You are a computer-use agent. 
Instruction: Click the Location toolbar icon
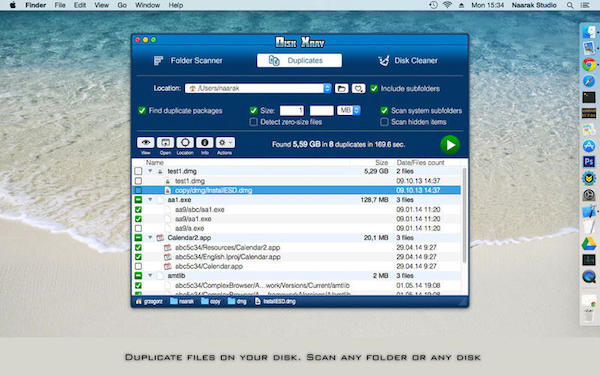click(x=185, y=143)
